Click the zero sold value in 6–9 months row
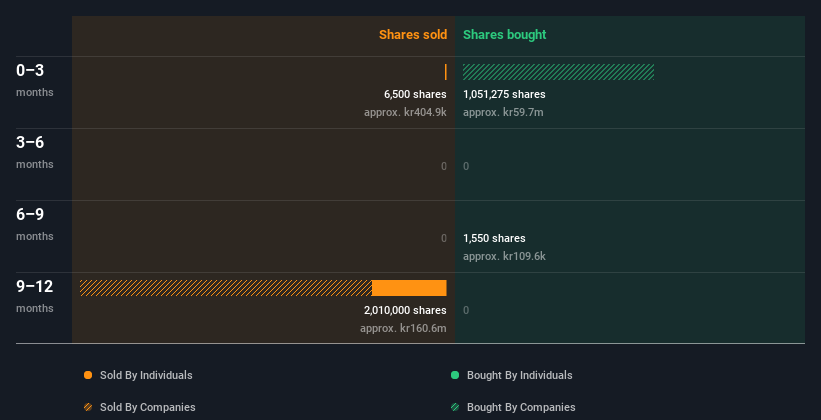 444,238
